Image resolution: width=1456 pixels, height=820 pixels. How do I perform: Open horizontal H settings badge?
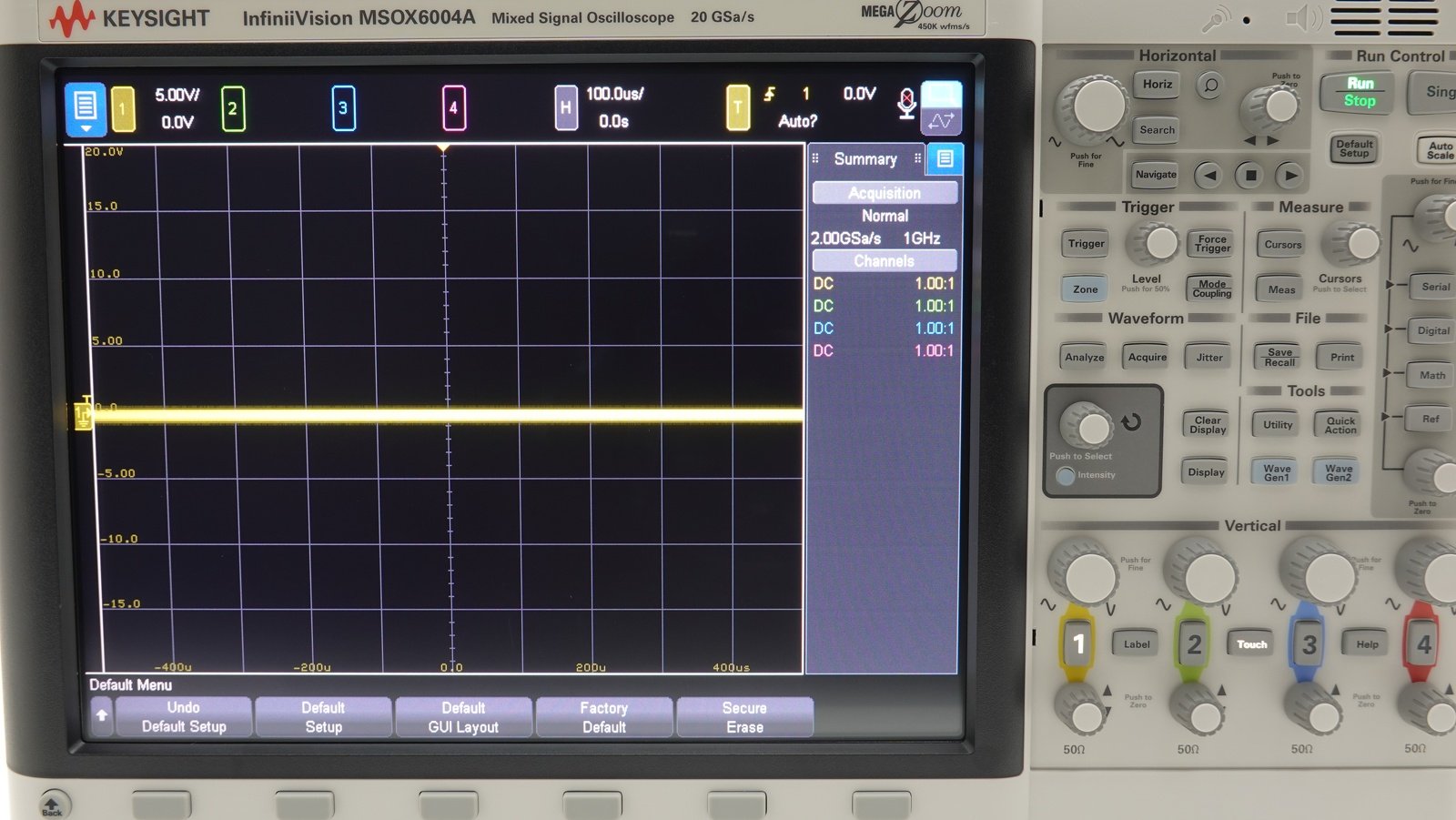click(566, 107)
